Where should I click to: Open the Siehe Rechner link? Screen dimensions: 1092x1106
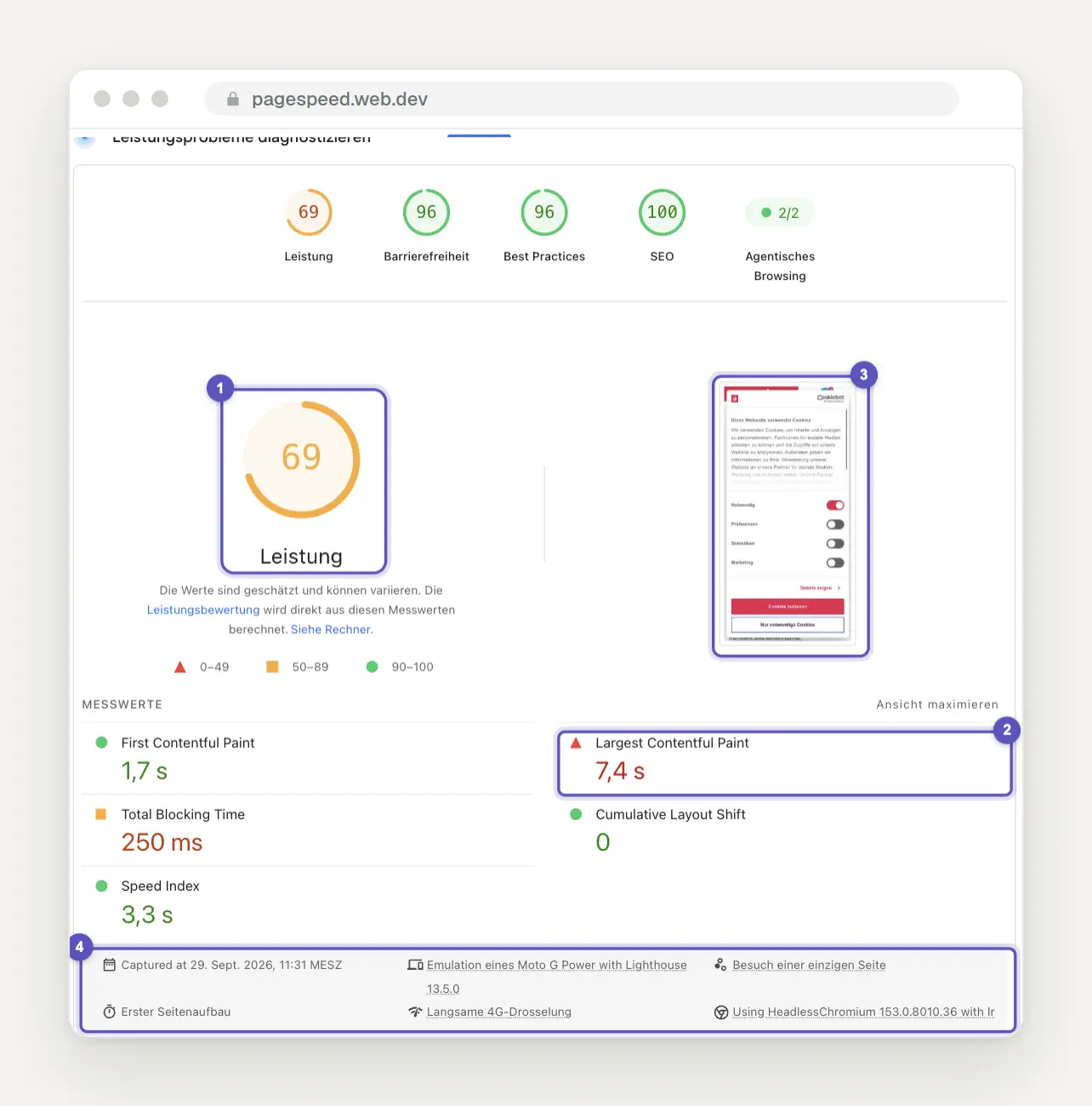pos(332,630)
